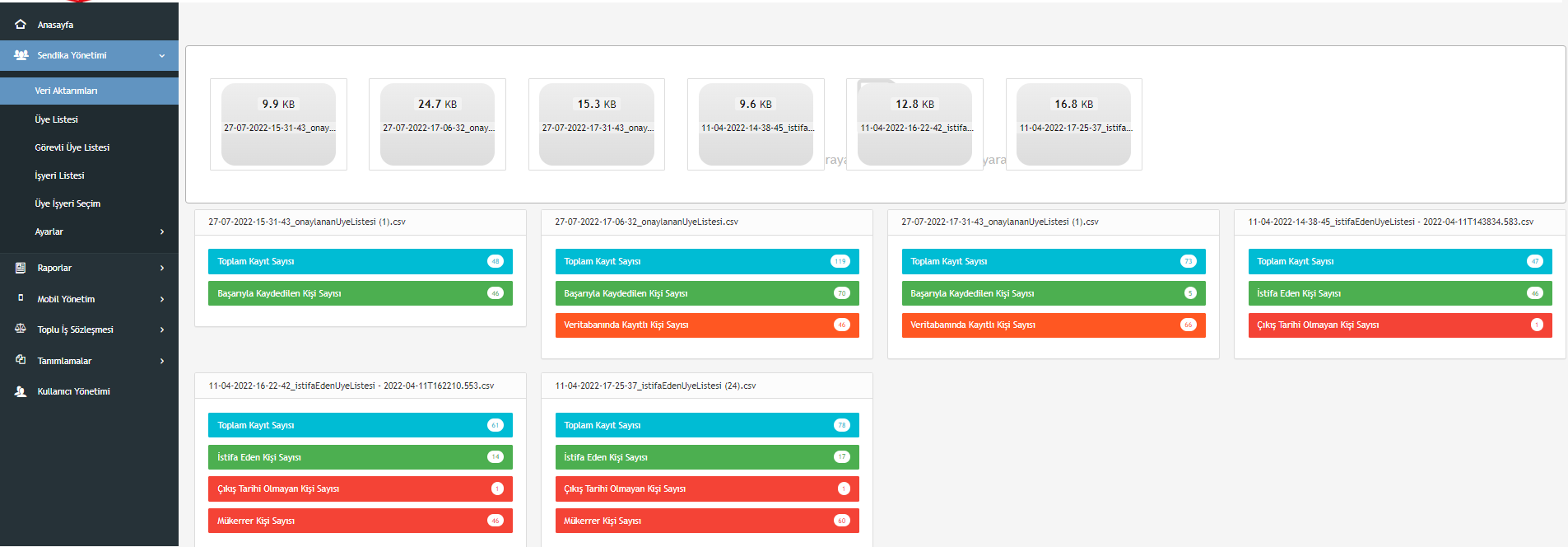
Task: Expand the Raporlar menu arrow
Action: point(162,269)
